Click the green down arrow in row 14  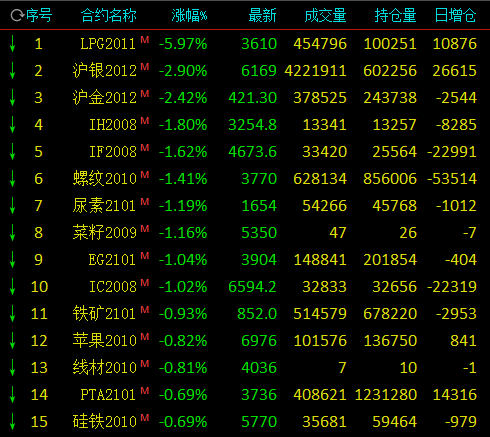[13, 395]
